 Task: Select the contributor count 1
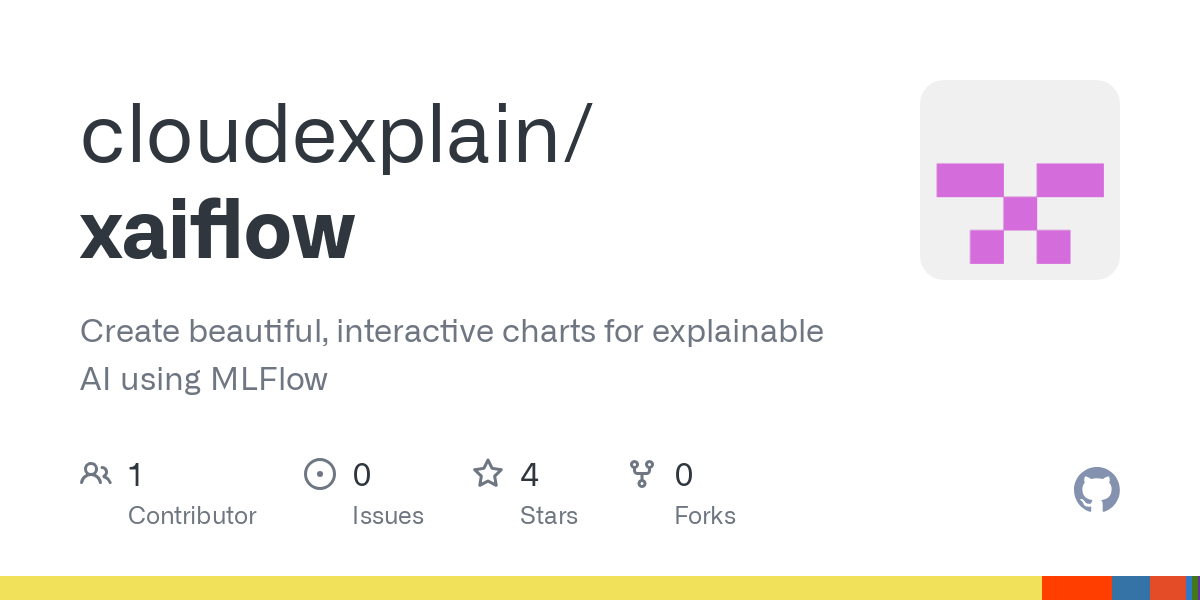(x=135, y=474)
